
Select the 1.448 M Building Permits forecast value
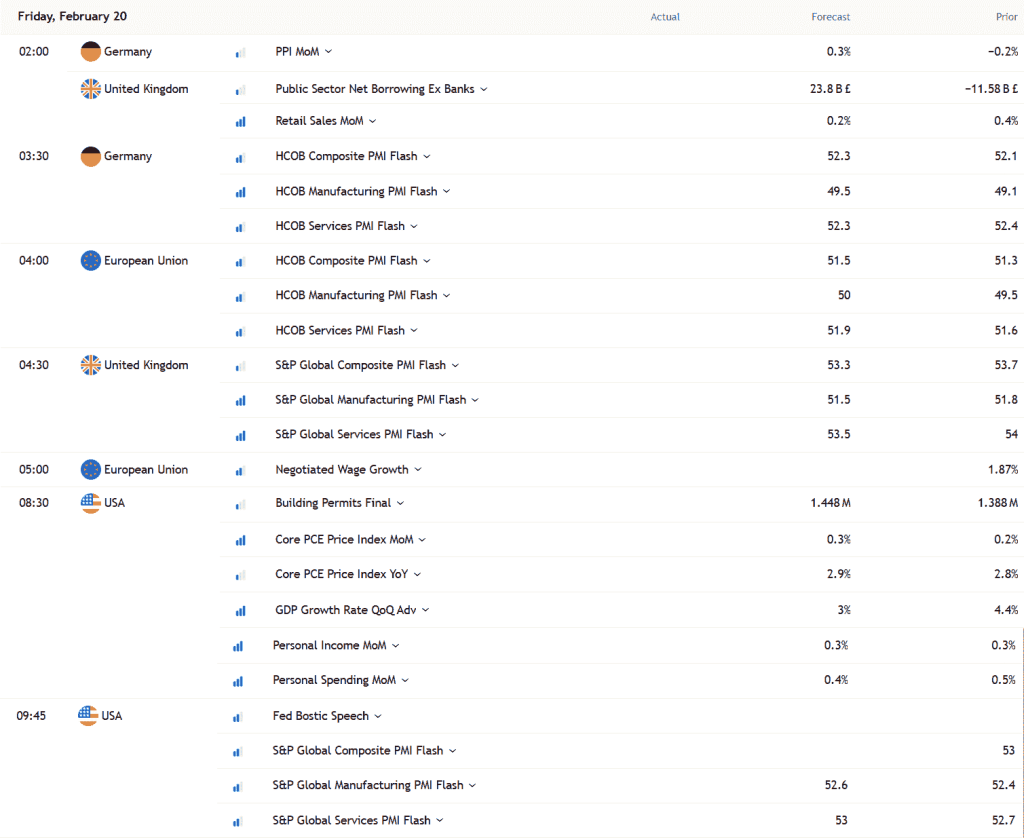coord(830,503)
